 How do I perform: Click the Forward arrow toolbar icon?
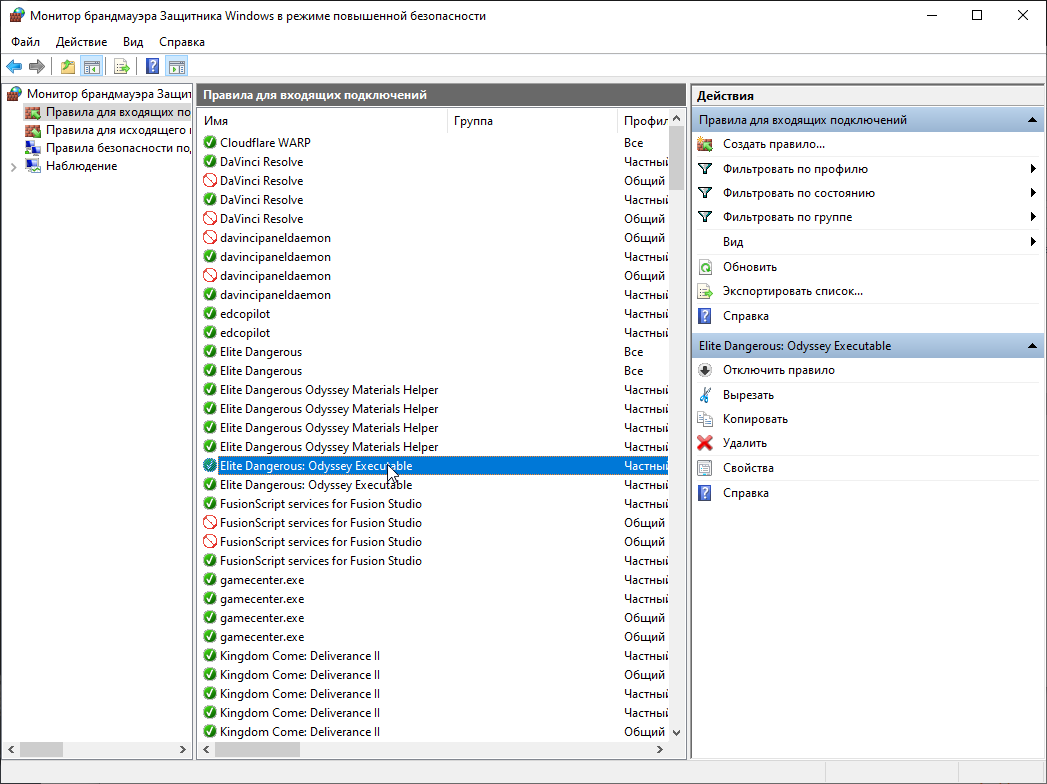tap(37, 66)
